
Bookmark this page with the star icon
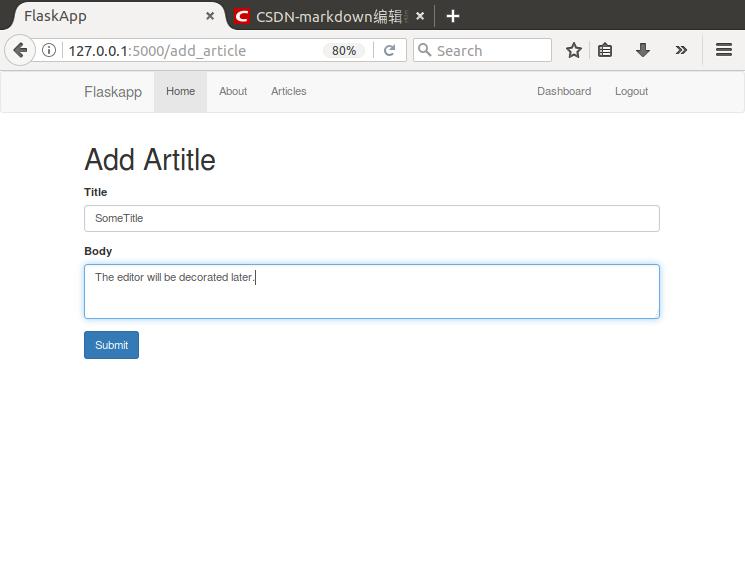point(573,50)
